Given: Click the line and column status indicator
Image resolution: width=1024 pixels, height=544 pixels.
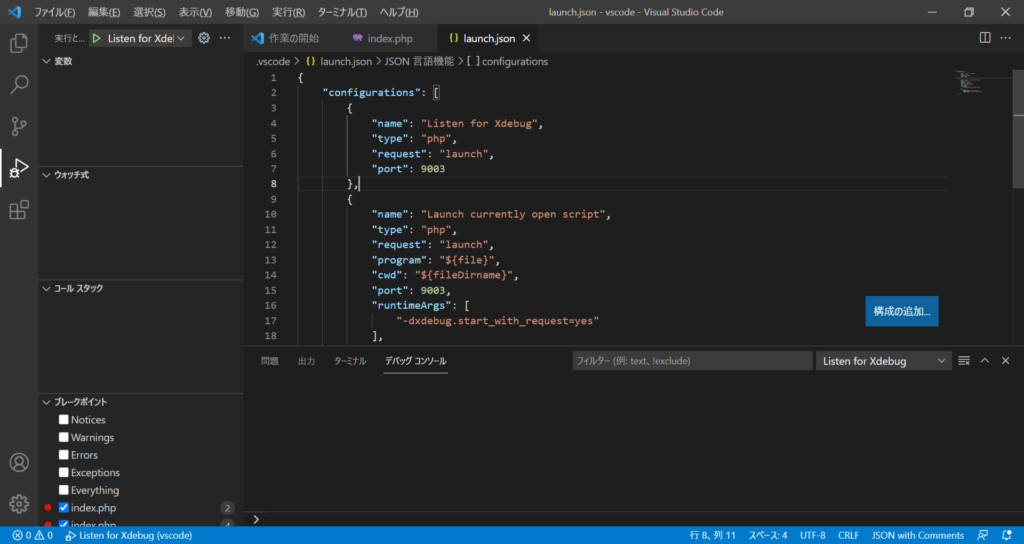Looking at the screenshot, I should point(712,536).
